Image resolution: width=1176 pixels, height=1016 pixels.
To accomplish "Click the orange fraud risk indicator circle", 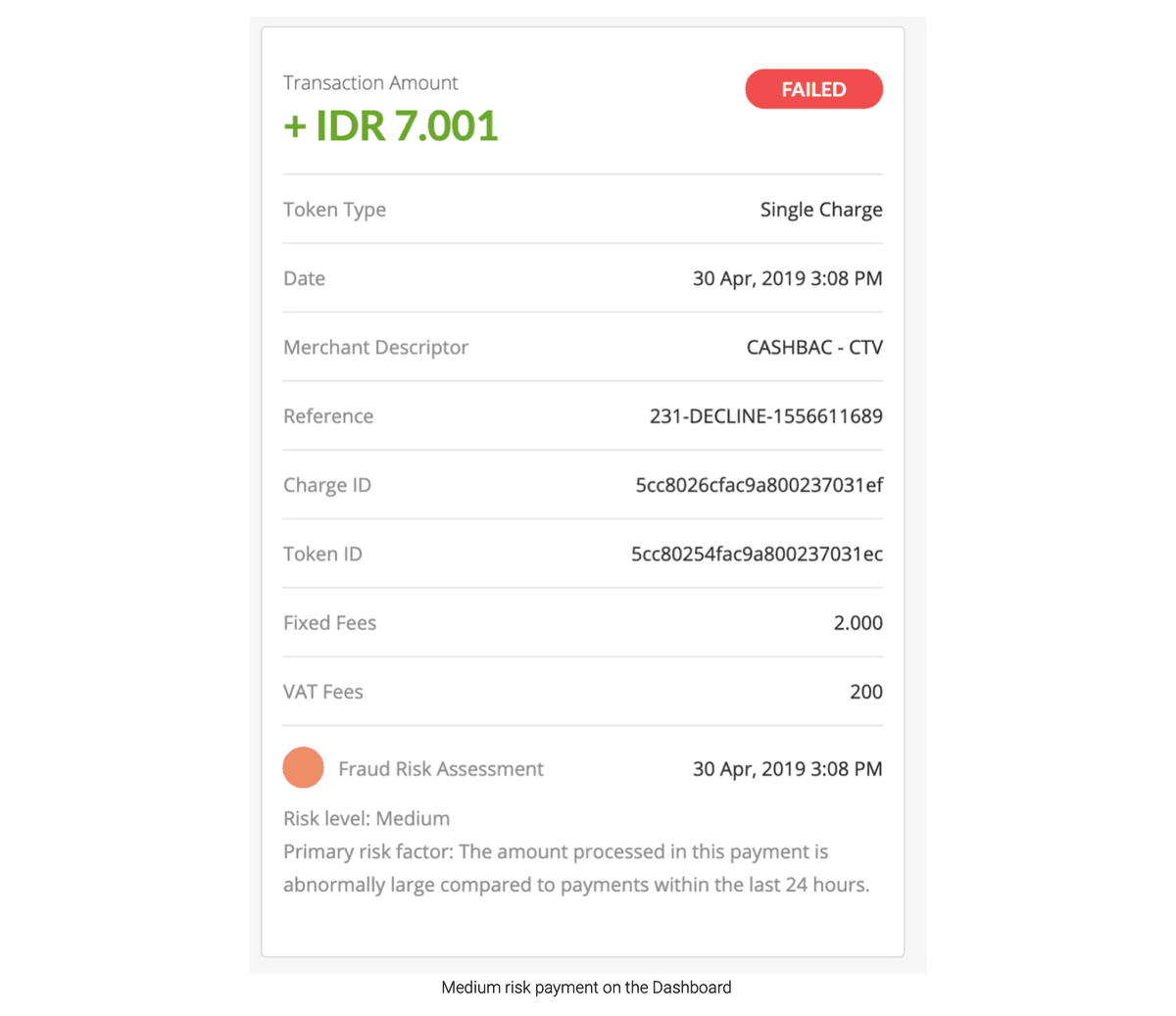I will pos(304,767).
